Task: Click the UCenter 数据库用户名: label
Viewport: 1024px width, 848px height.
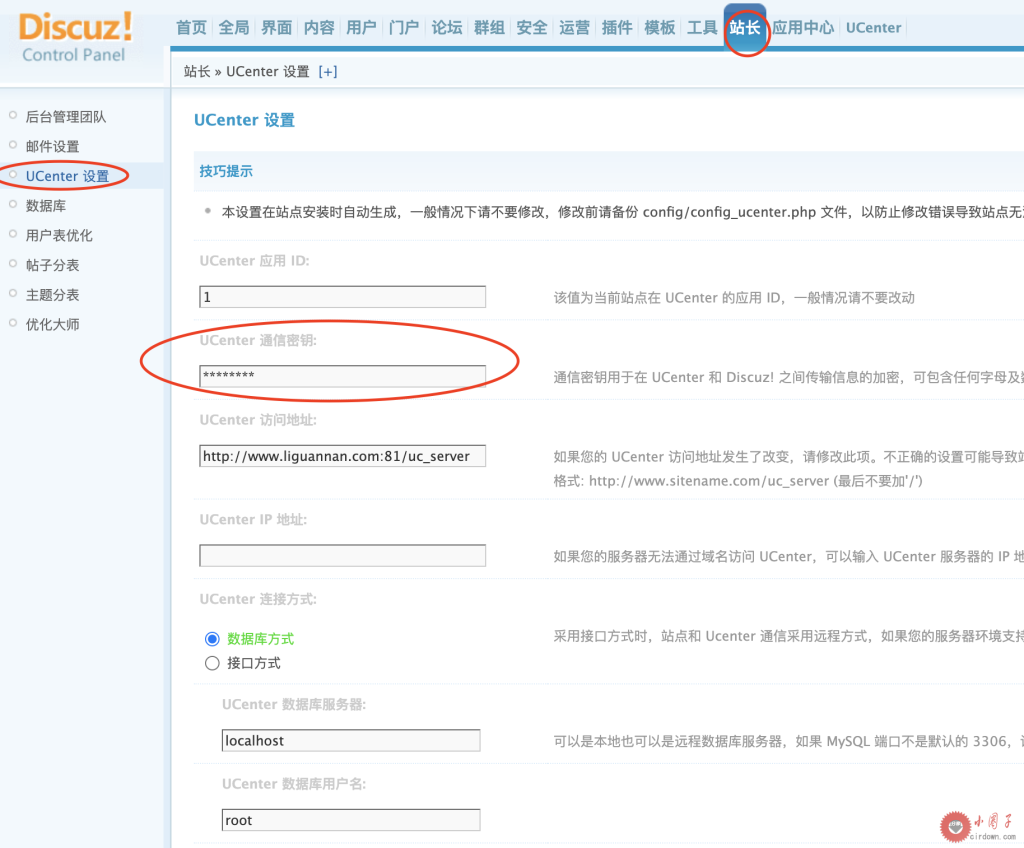Action: [x=294, y=784]
